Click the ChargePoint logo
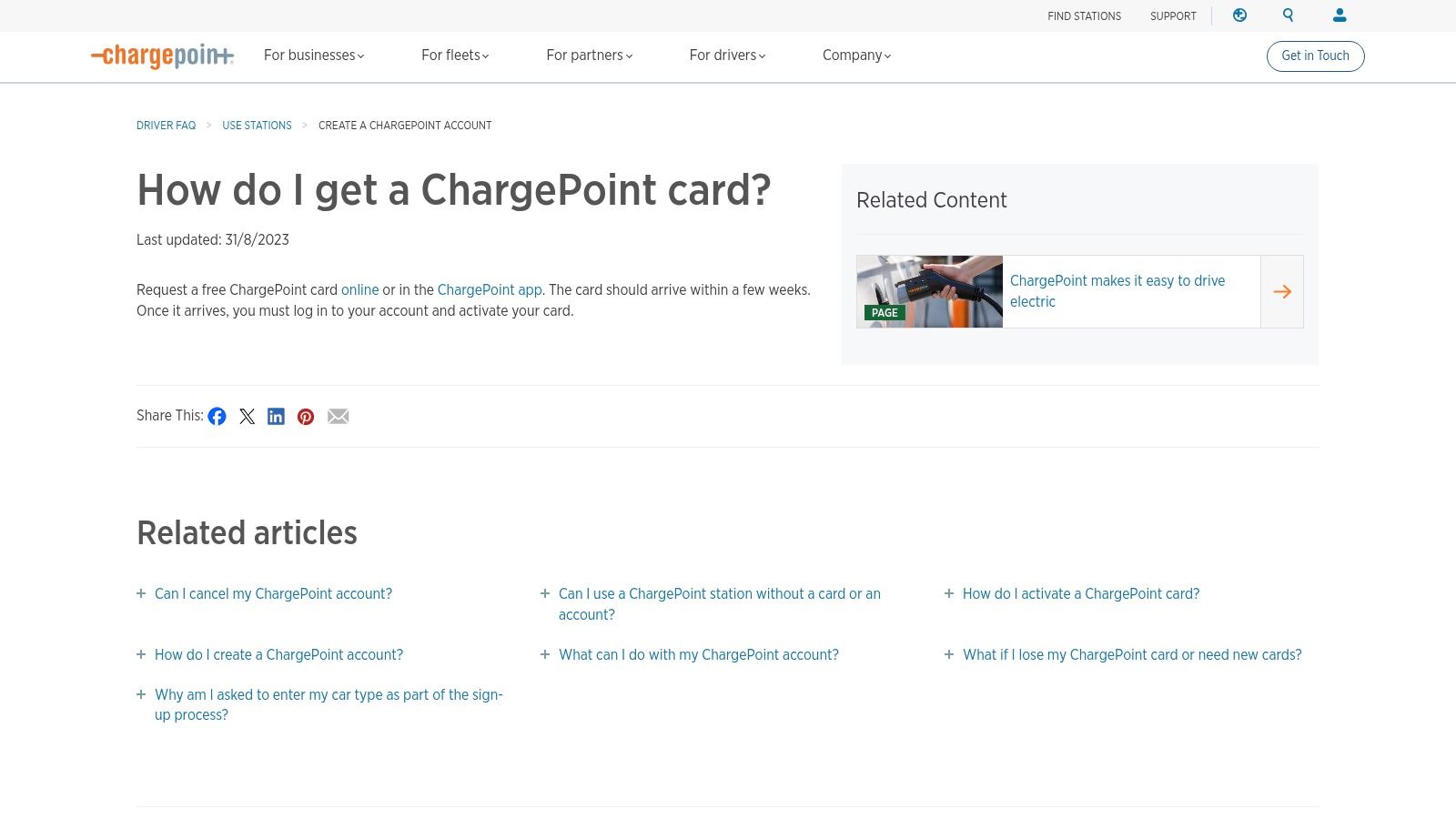The height and width of the screenshot is (819, 1456). click(x=162, y=56)
